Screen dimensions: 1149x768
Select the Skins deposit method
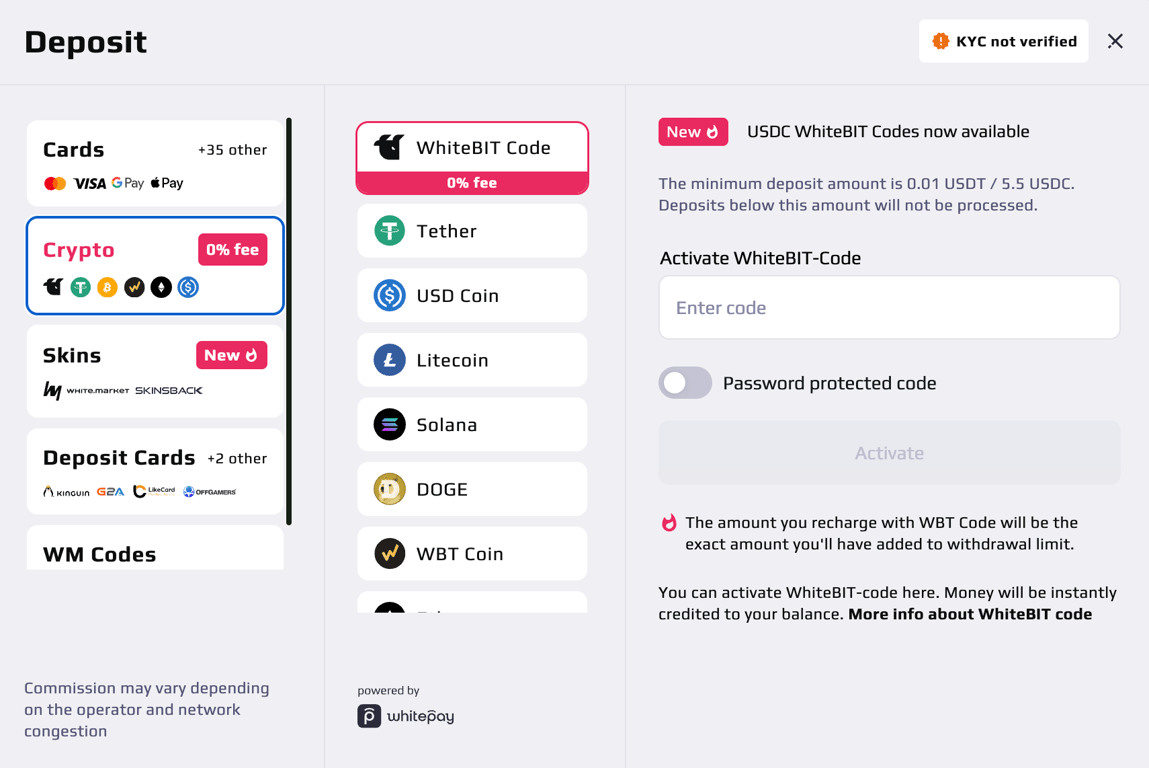pos(155,371)
